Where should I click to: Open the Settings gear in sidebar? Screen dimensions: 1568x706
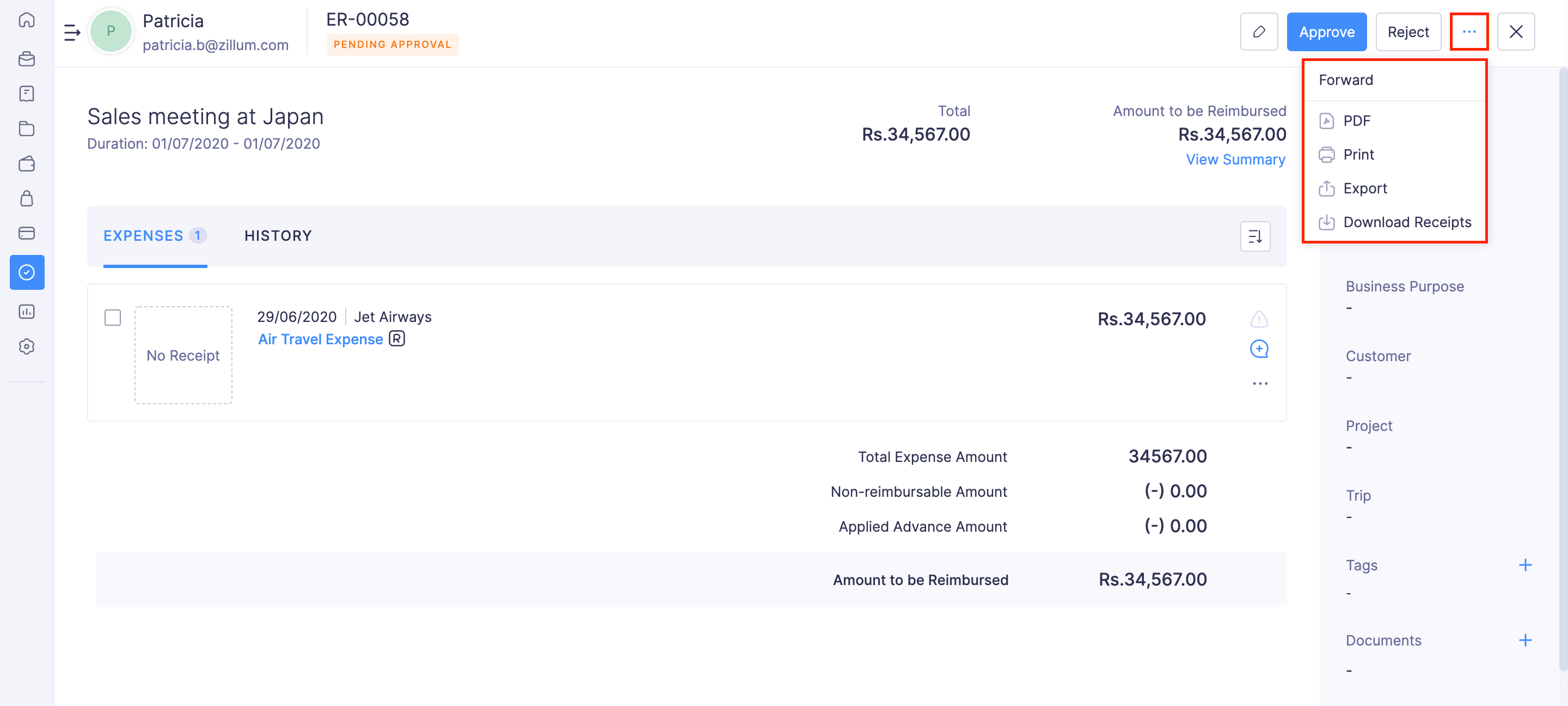(27, 346)
